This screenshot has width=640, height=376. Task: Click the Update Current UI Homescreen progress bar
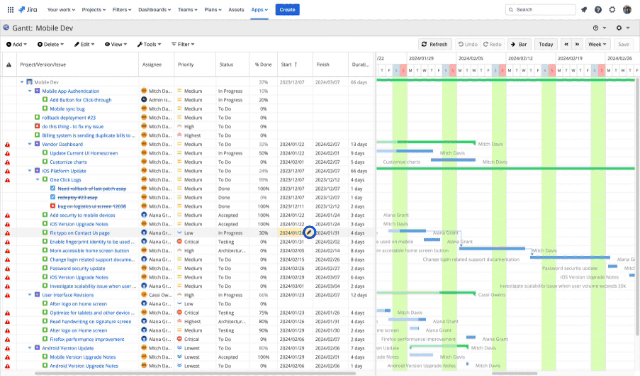tap(404, 151)
